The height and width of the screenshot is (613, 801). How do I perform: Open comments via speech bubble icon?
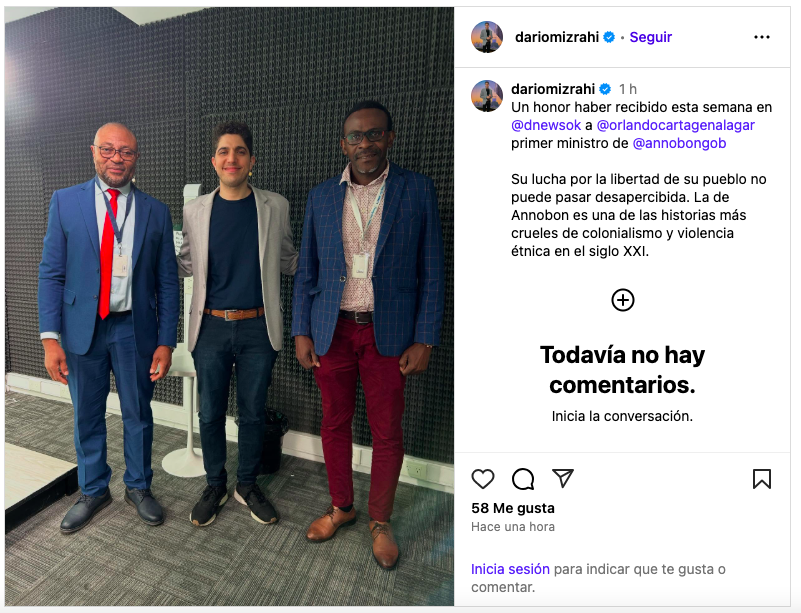tap(523, 479)
